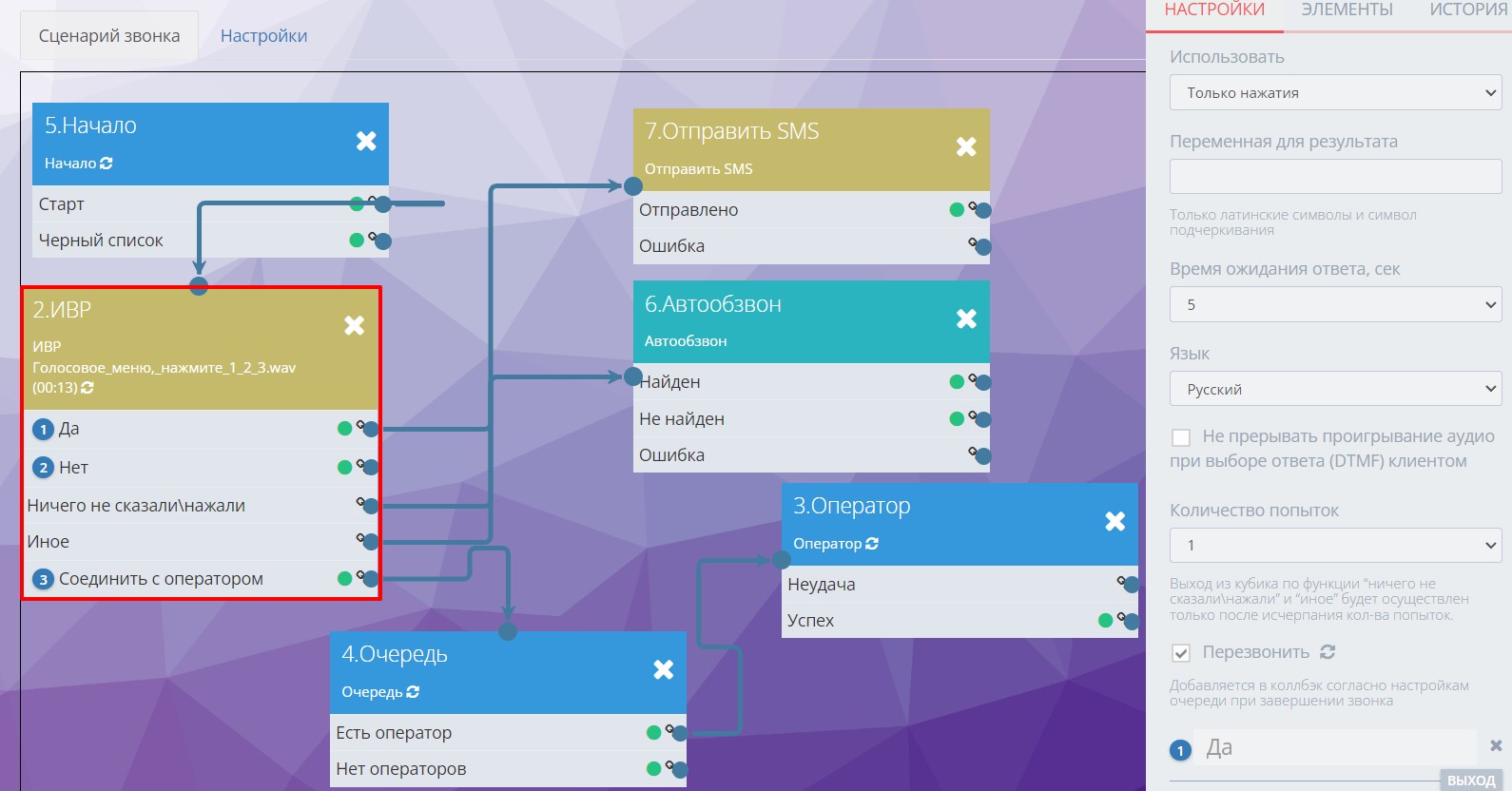Open the Настройки tab near Сценарий звонка
Image resolution: width=1512 pixels, height=791 pixels.
click(x=263, y=36)
